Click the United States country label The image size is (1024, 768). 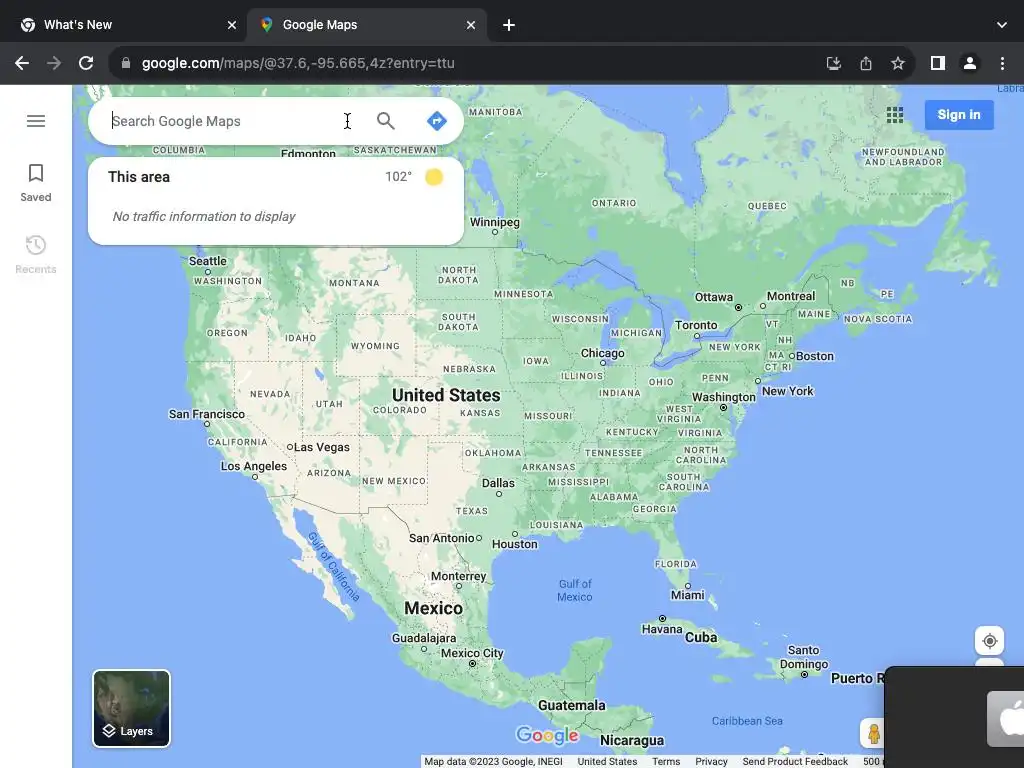[446, 395]
